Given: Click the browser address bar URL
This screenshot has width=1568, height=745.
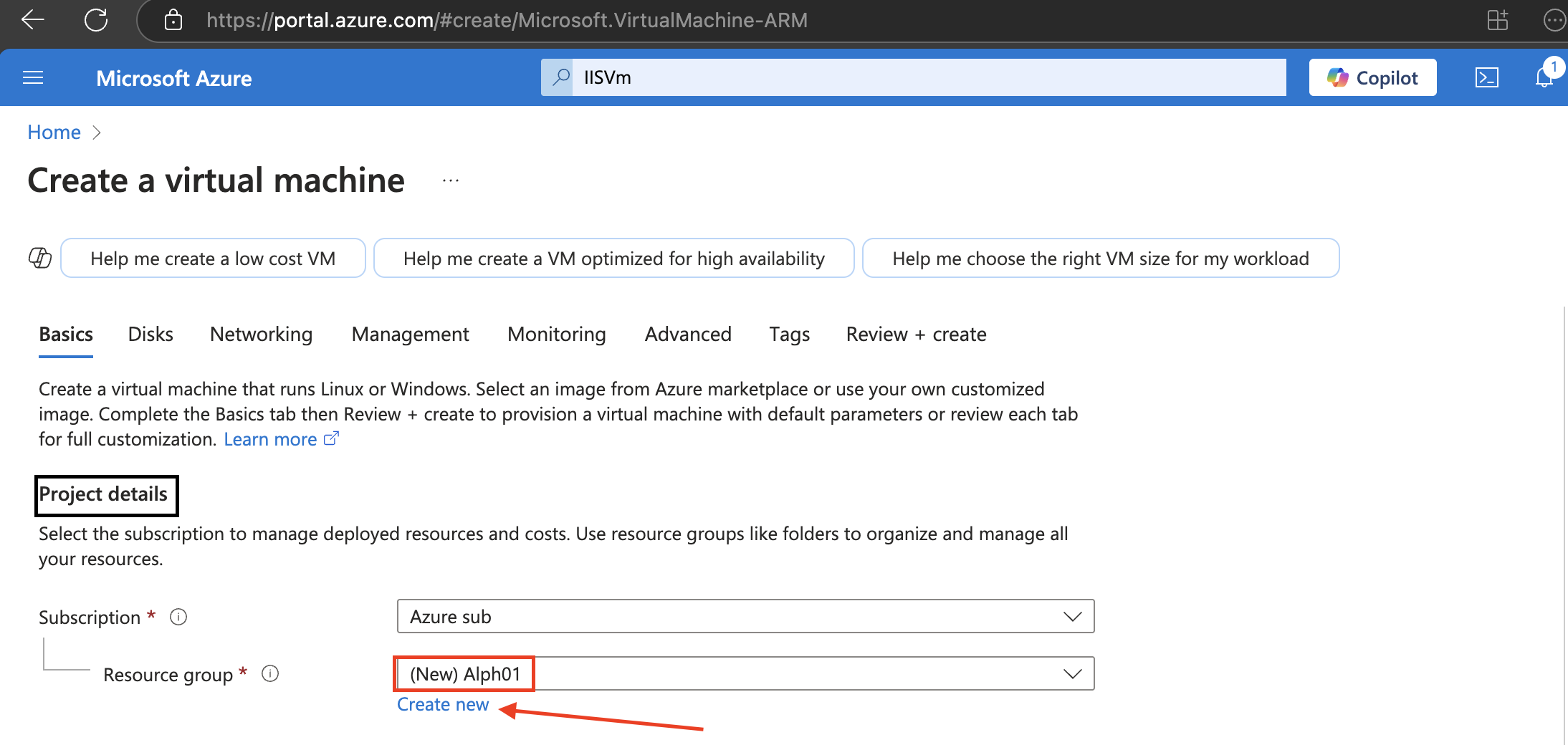Looking at the screenshot, I should pyautogui.click(x=507, y=20).
